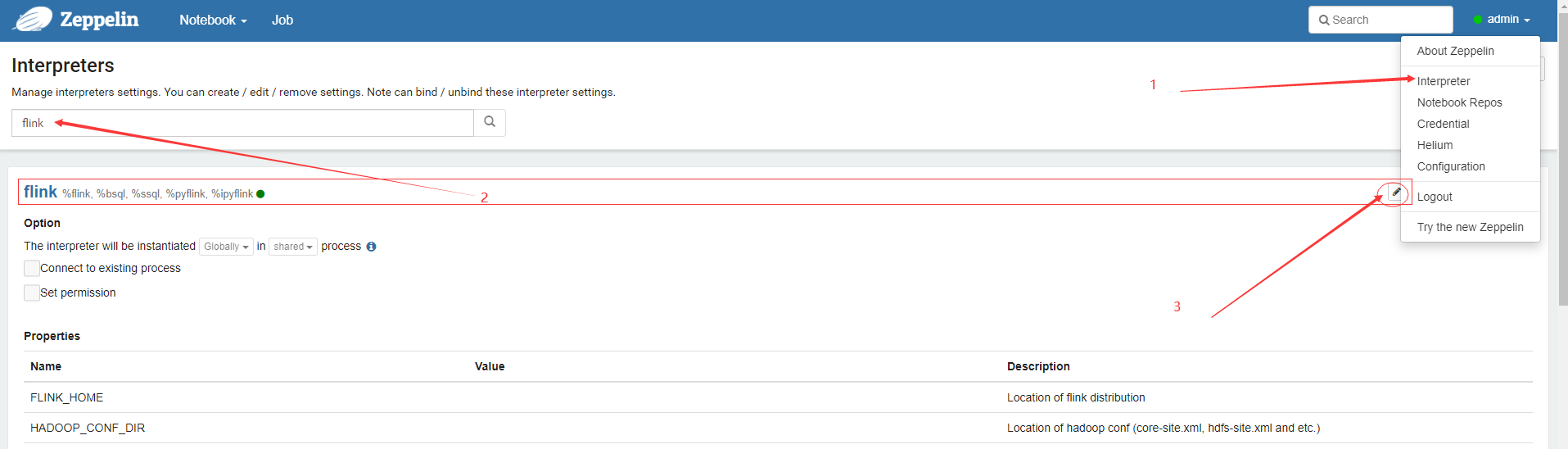Click the interpreter search magnifier button
The height and width of the screenshot is (449, 1568).
pos(490,122)
